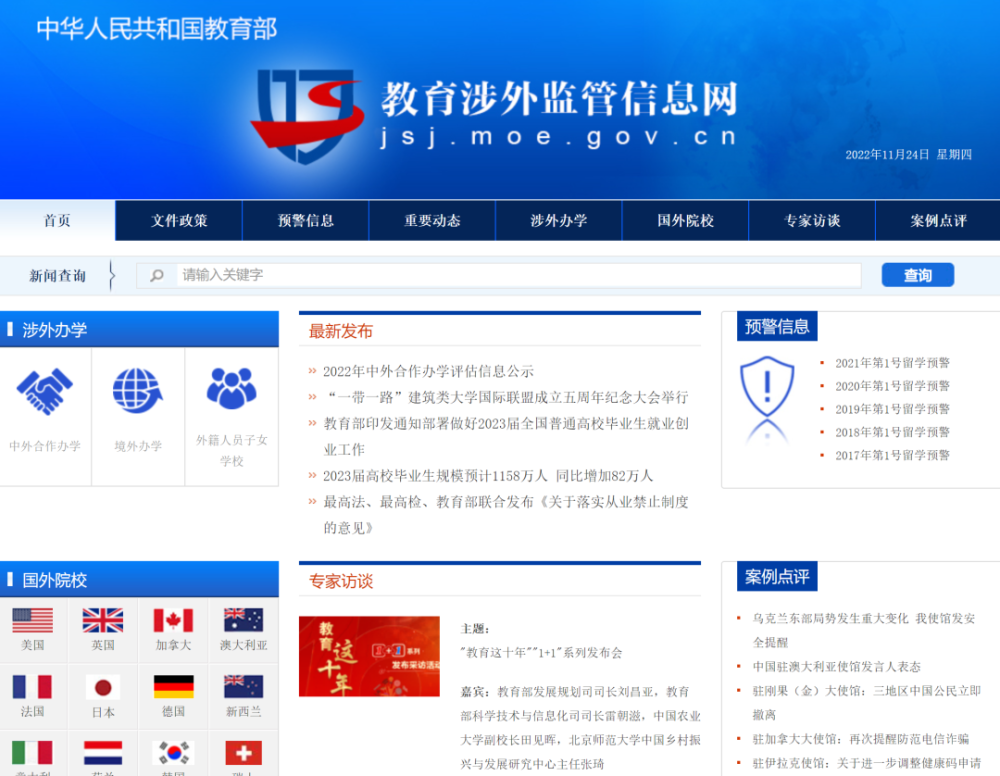
Task: Select the Switzerland flag icon
Action: pos(244,753)
